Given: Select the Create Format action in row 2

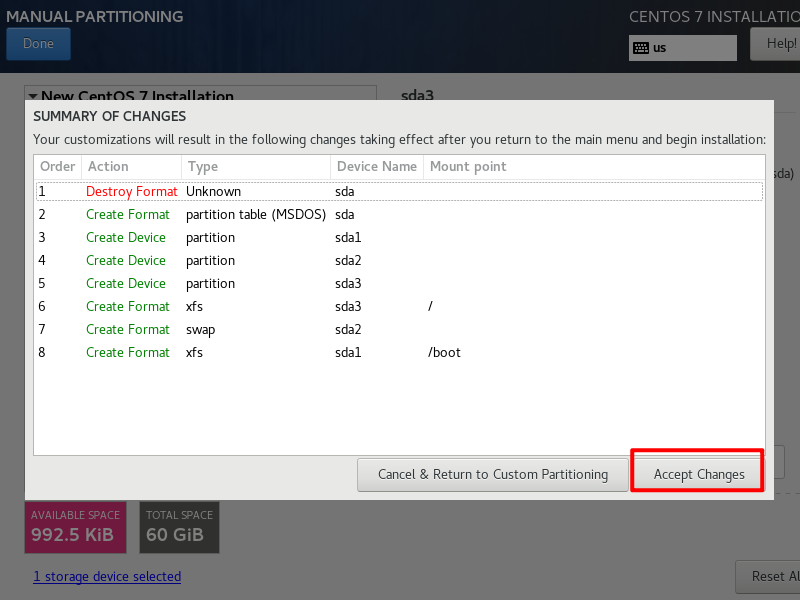Looking at the screenshot, I should pos(128,215).
